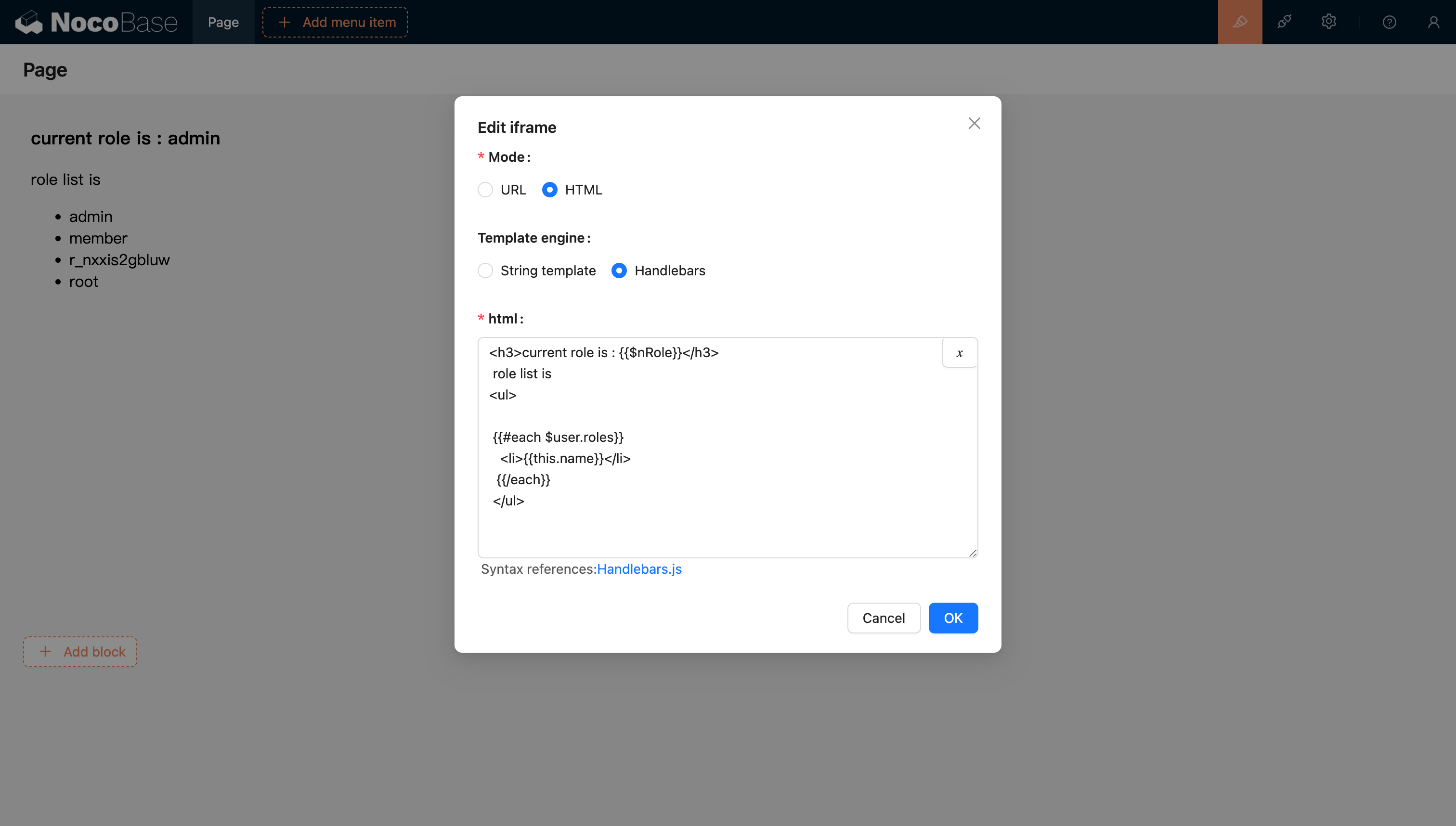This screenshot has height=826, width=1456.
Task: Choose Handlebars template engine option
Action: [619, 271]
